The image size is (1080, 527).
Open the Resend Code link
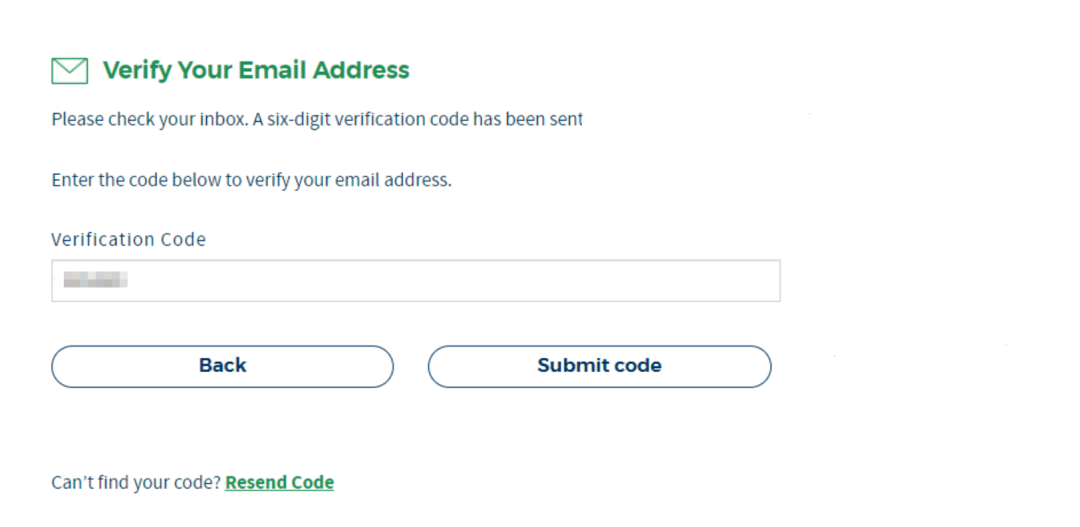pos(279,483)
